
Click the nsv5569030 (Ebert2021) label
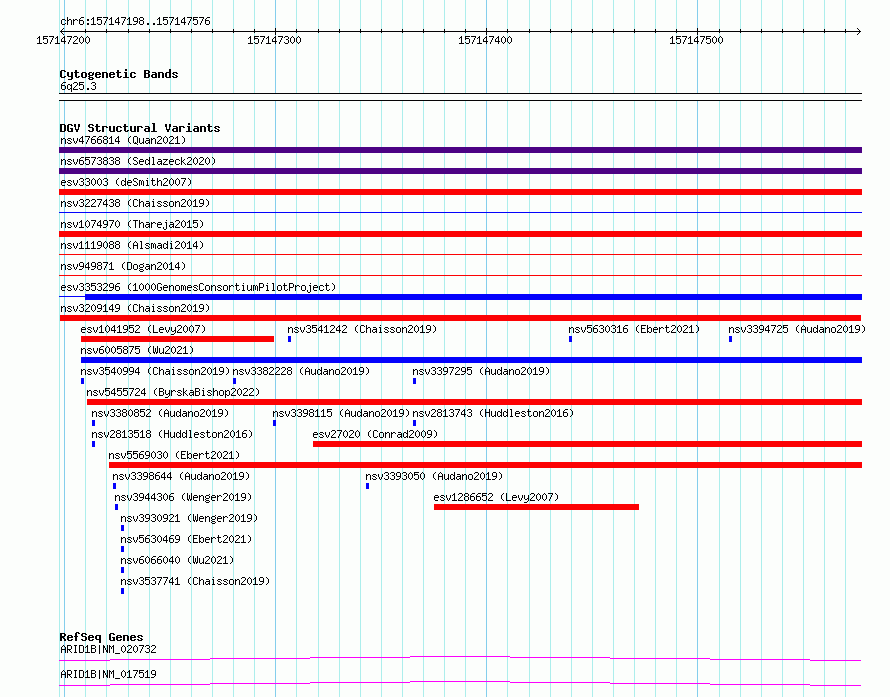[x=174, y=455]
